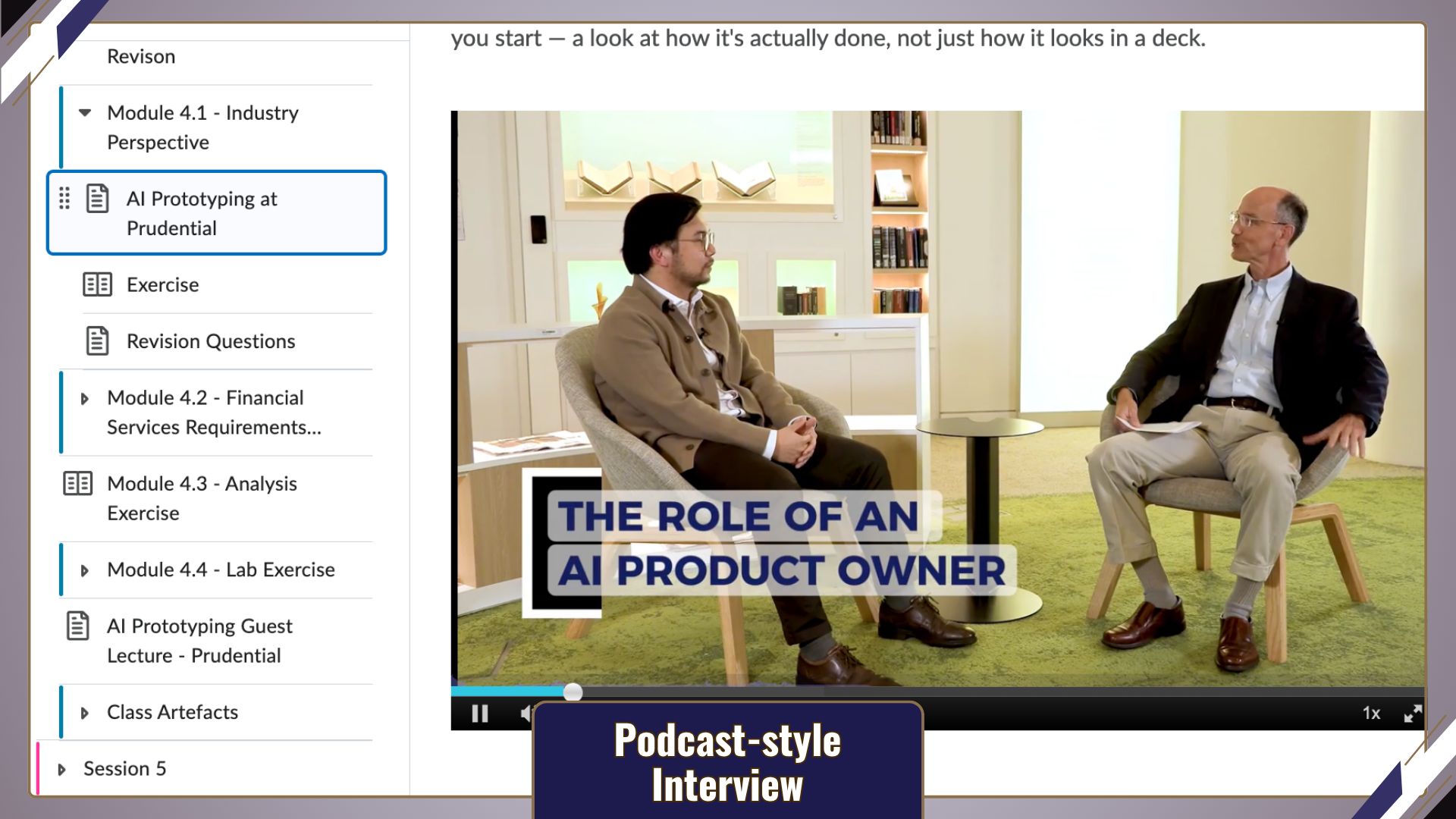Image resolution: width=1456 pixels, height=819 pixels.
Task: Select the Class Artefacts label
Action: [x=172, y=712]
